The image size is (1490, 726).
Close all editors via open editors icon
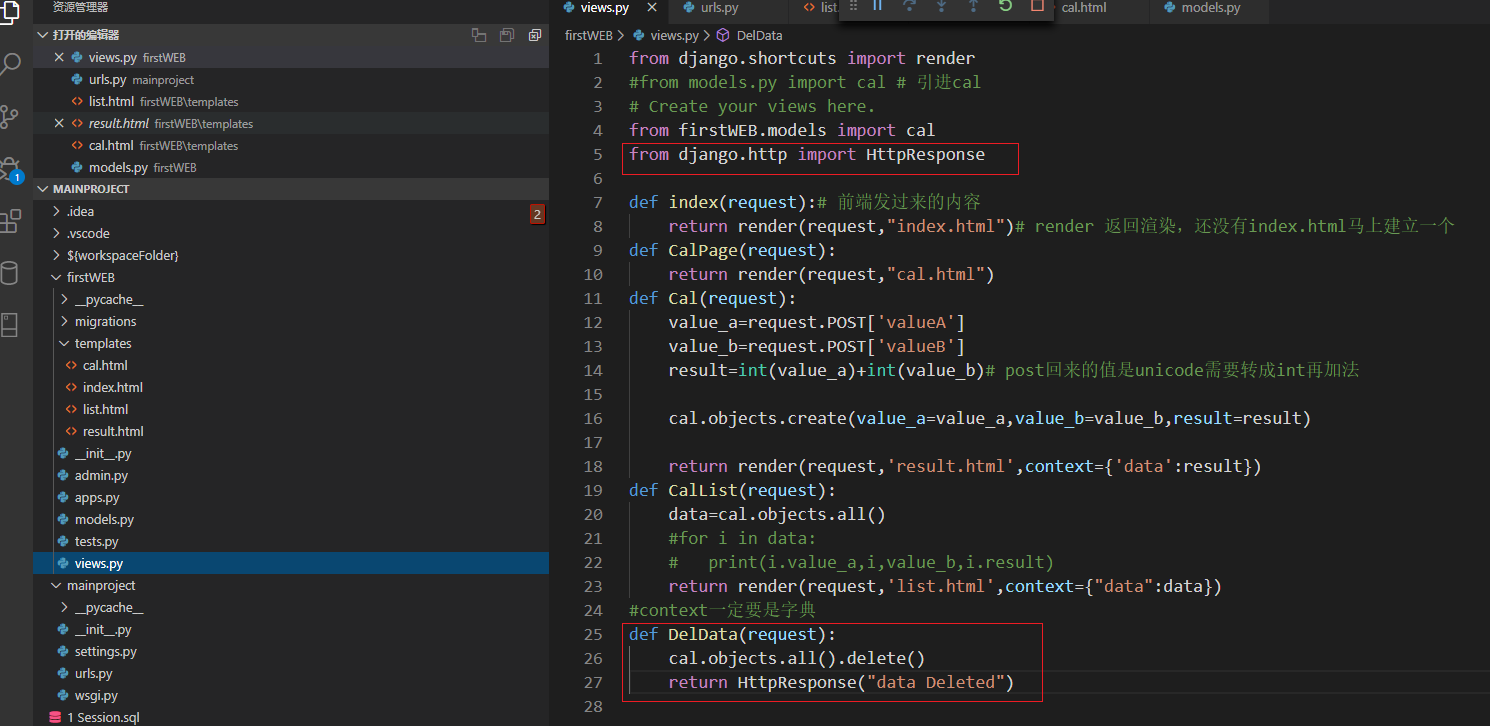[535, 35]
